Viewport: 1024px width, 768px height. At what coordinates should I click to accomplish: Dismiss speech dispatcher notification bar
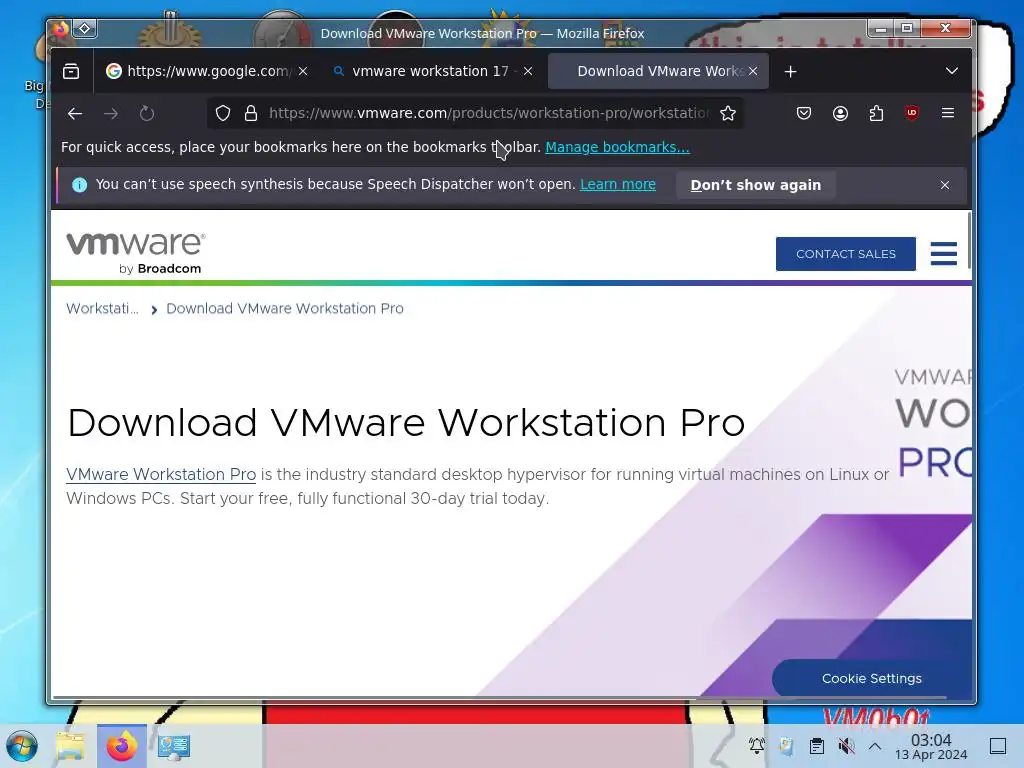coord(944,185)
